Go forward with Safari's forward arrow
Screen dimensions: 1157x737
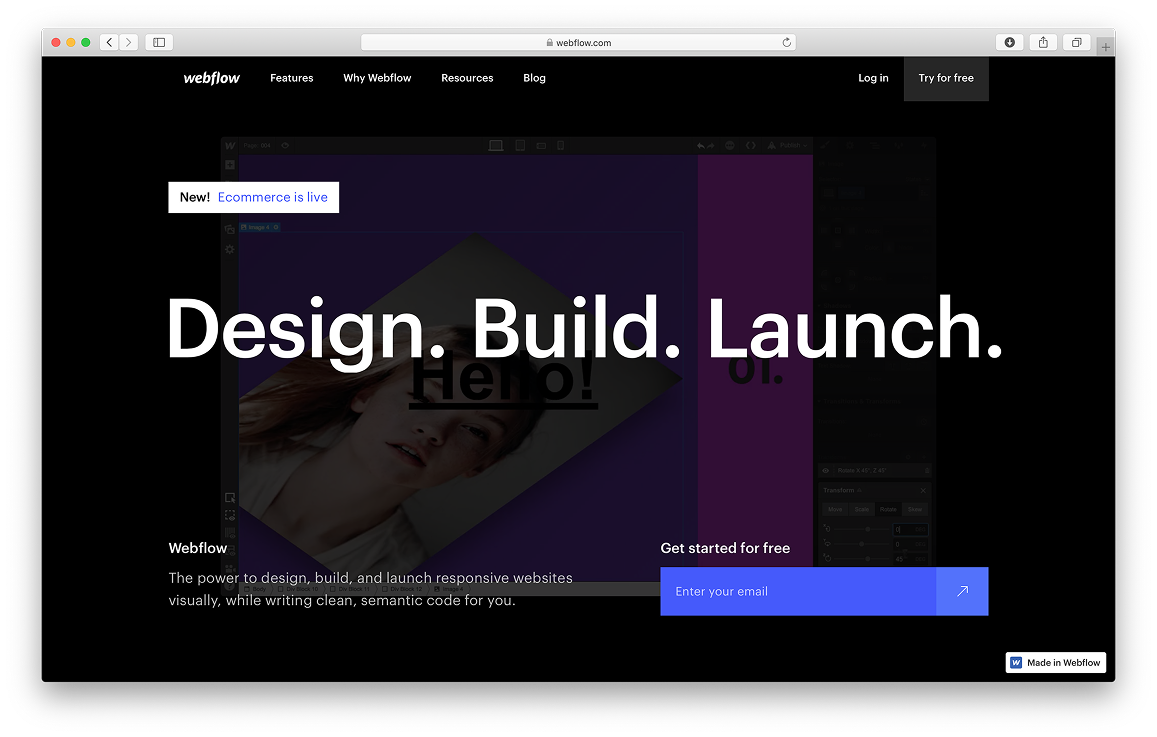128,42
